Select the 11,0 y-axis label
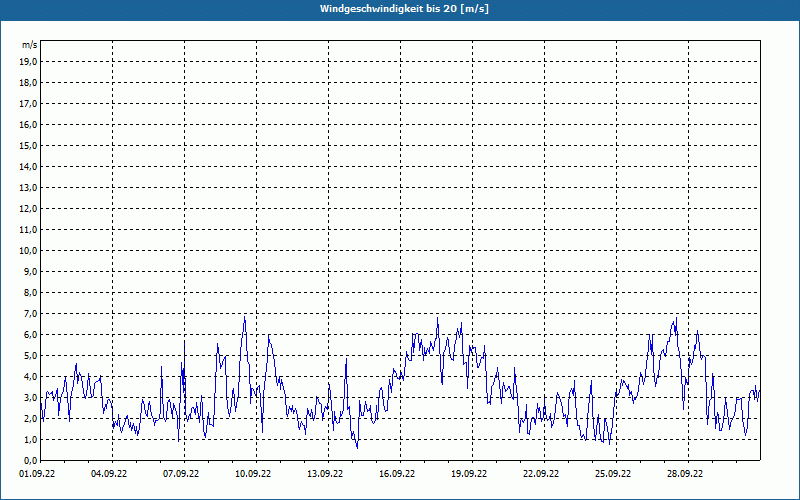Screen dimensions: 800x500 [x=29, y=230]
